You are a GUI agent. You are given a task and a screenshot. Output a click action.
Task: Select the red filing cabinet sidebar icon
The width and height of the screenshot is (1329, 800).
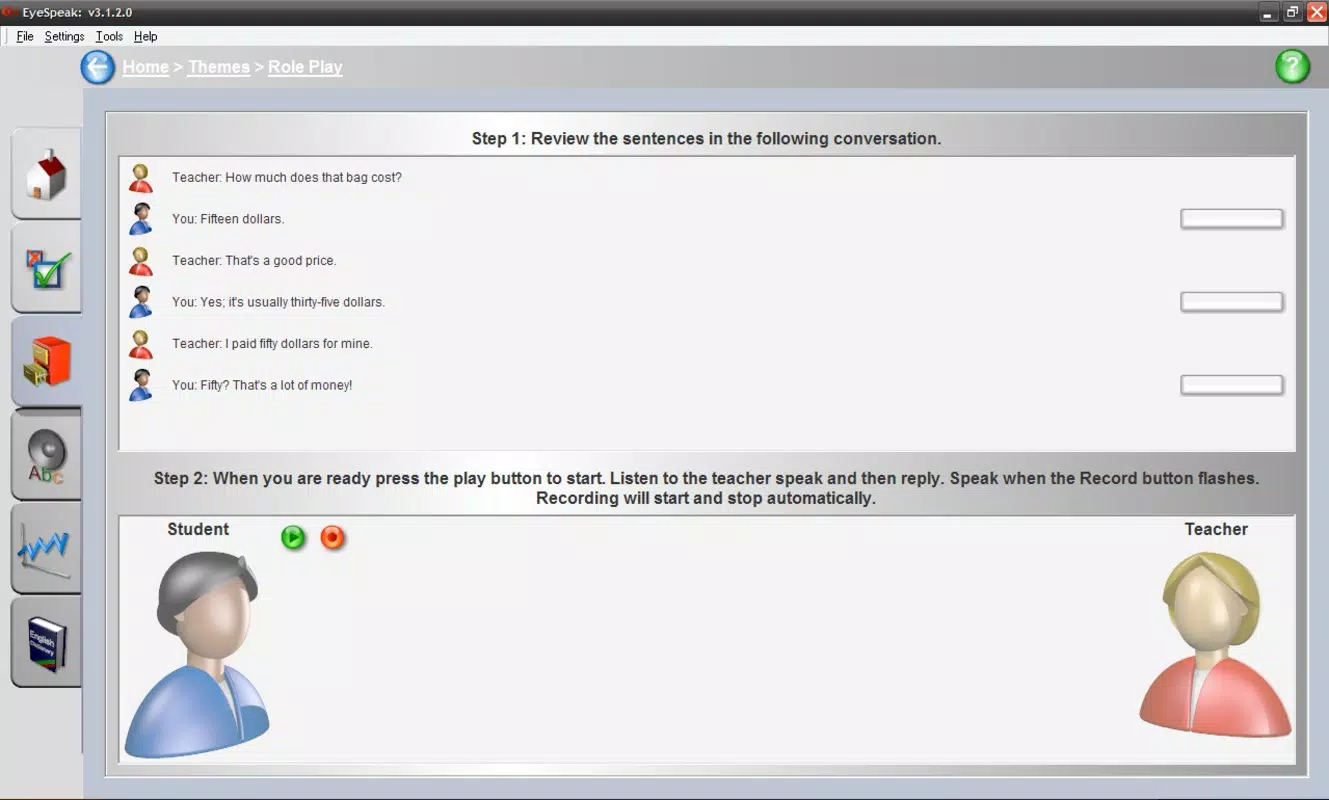coord(46,362)
